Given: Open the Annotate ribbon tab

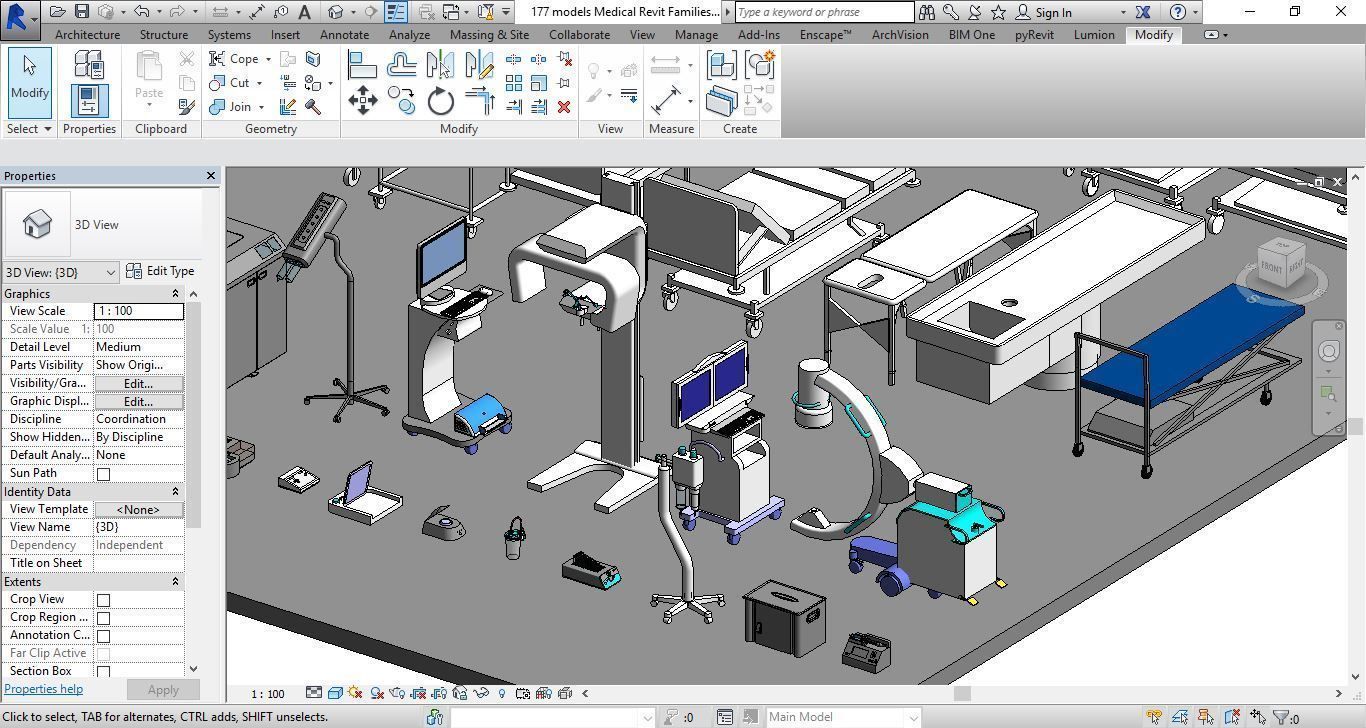Looking at the screenshot, I should tap(344, 34).
